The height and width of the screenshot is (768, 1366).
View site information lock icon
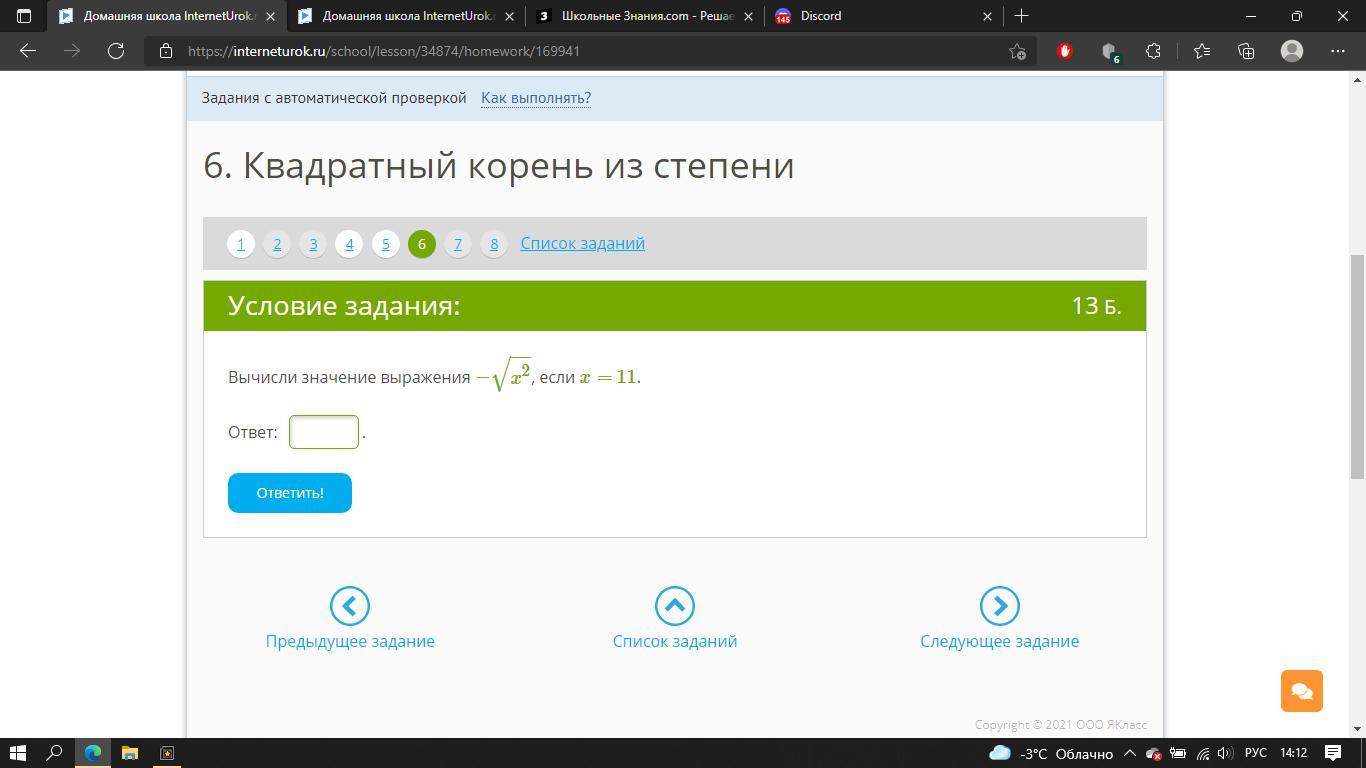166,51
